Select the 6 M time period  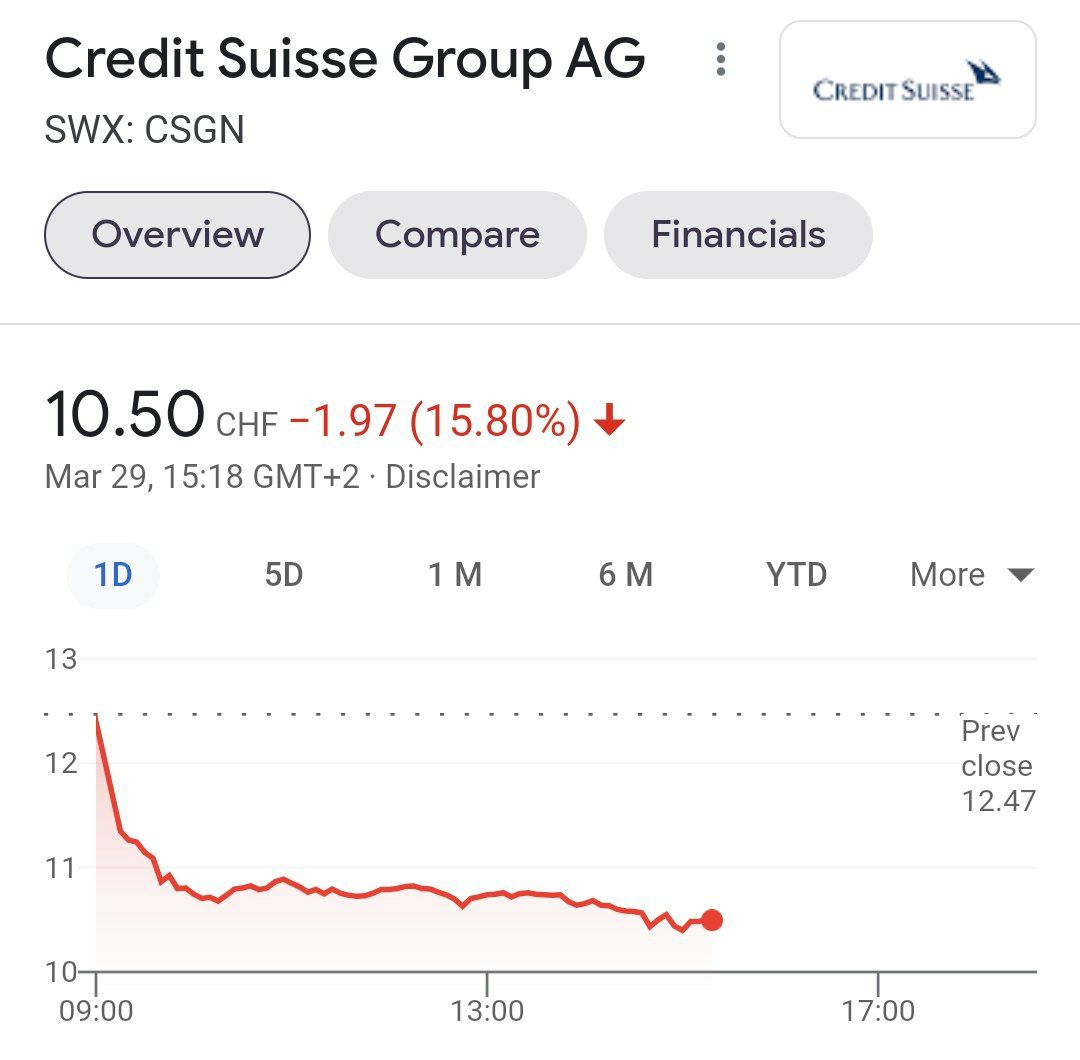coord(626,575)
